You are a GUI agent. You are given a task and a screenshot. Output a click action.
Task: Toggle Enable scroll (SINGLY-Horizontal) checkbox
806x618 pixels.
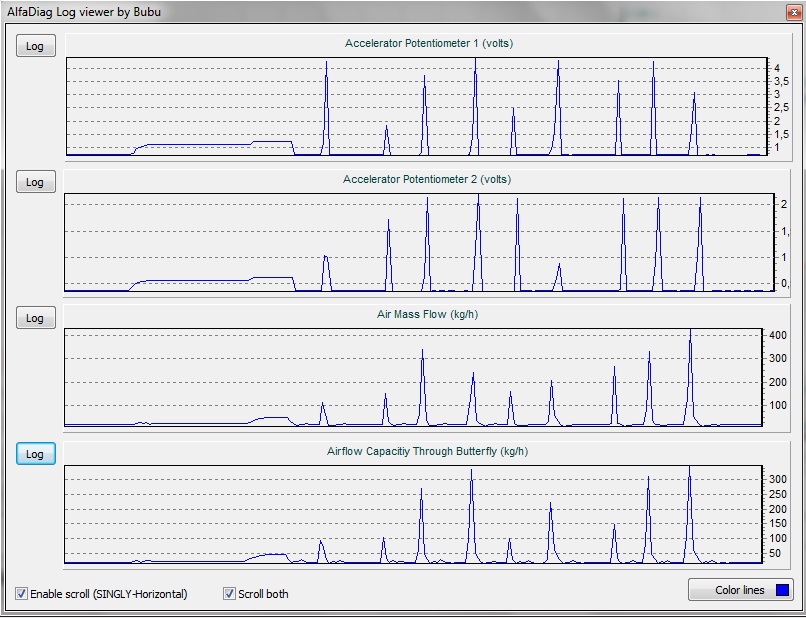(21, 593)
